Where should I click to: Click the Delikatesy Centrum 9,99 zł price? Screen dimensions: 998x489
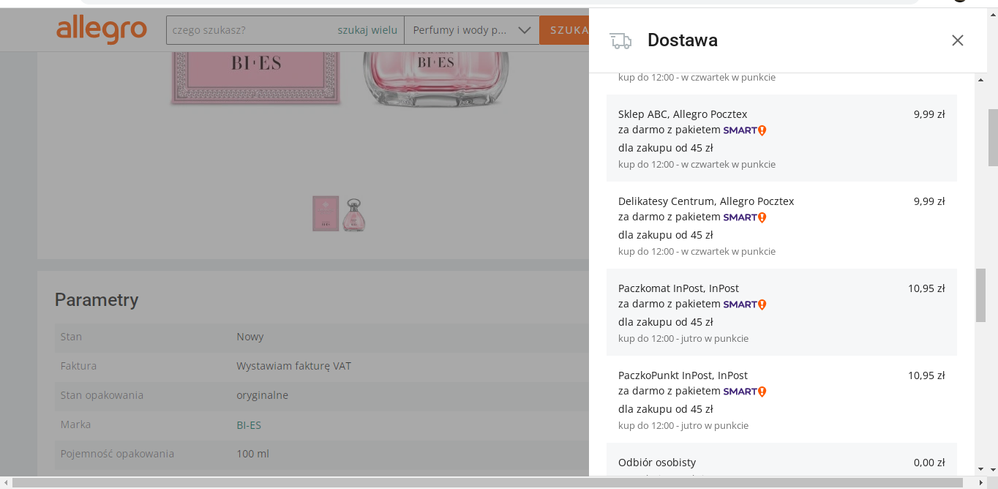click(929, 201)
